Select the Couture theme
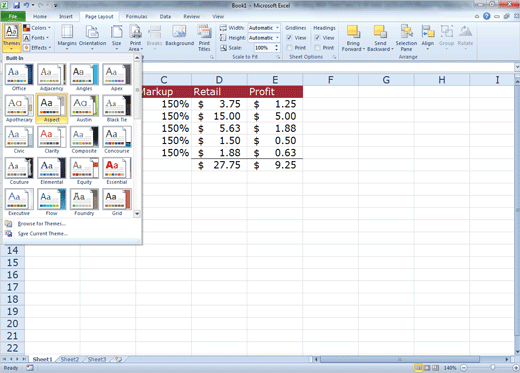This screenshot has height=373, width=520. pos(19,171)
